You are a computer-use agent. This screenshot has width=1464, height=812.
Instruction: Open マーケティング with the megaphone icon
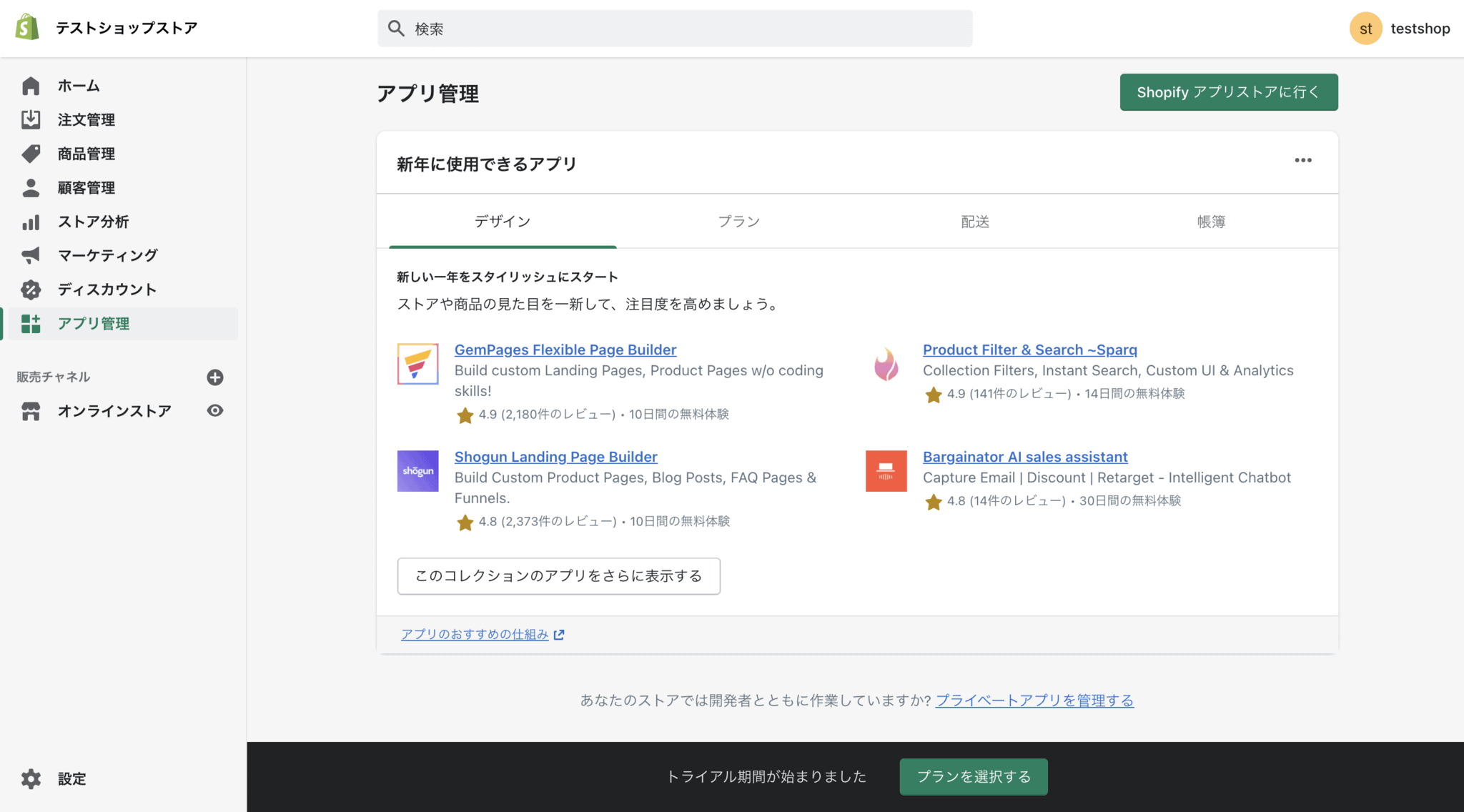coord(31,255)
